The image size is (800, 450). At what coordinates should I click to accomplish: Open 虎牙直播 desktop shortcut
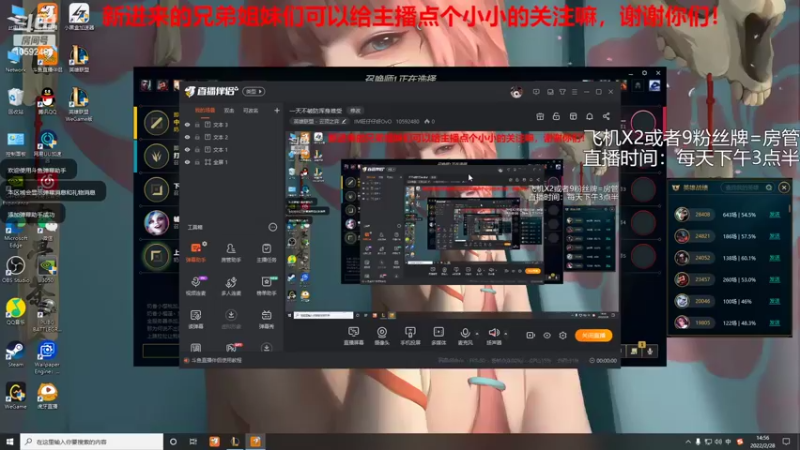pyautogui.click(x=47, y=396)
